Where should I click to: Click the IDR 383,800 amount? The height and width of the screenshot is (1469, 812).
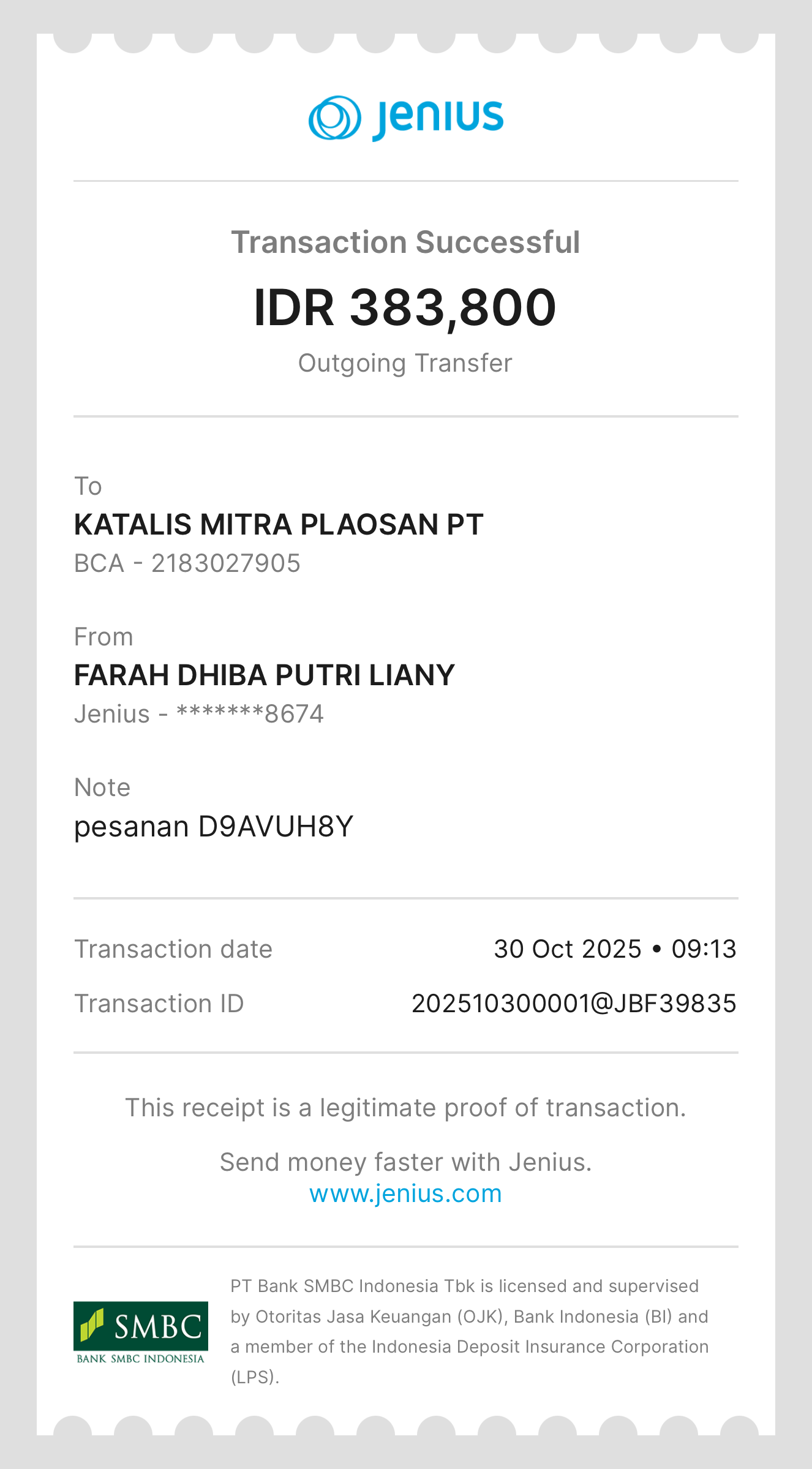[x=405, y=307]
